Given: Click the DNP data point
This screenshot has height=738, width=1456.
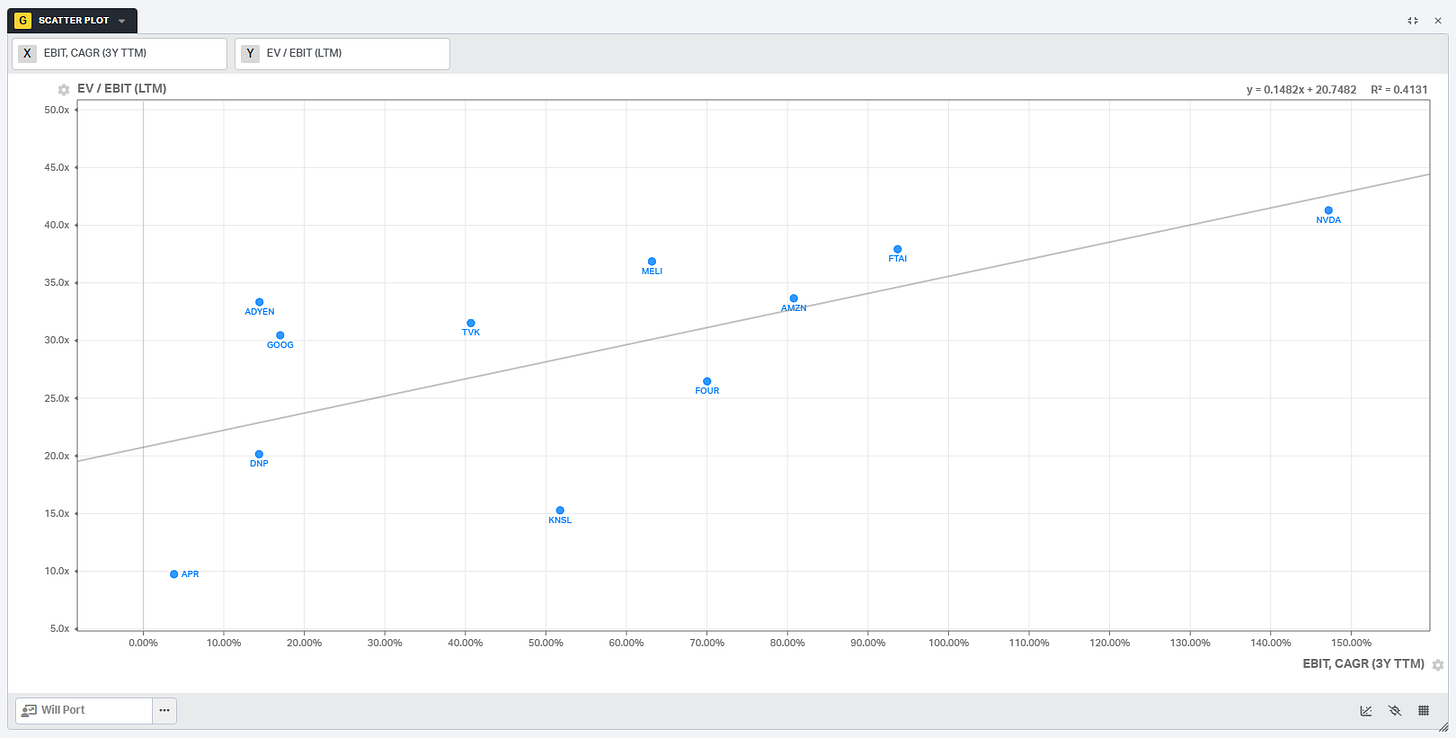Looking at the screenshot, I should (x=259, y=454).
